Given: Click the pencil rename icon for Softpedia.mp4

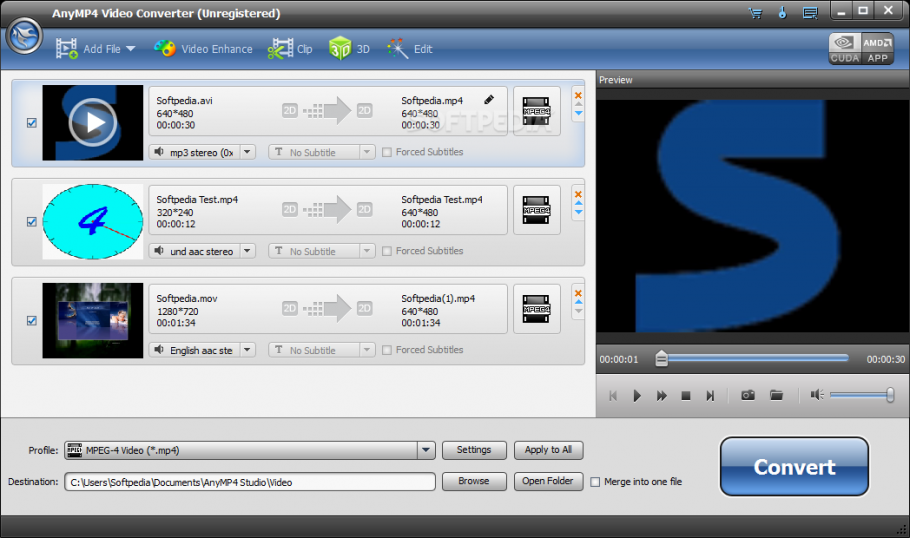Looking at the screenshot, I should pyautogui.click(x=489, y=100).
